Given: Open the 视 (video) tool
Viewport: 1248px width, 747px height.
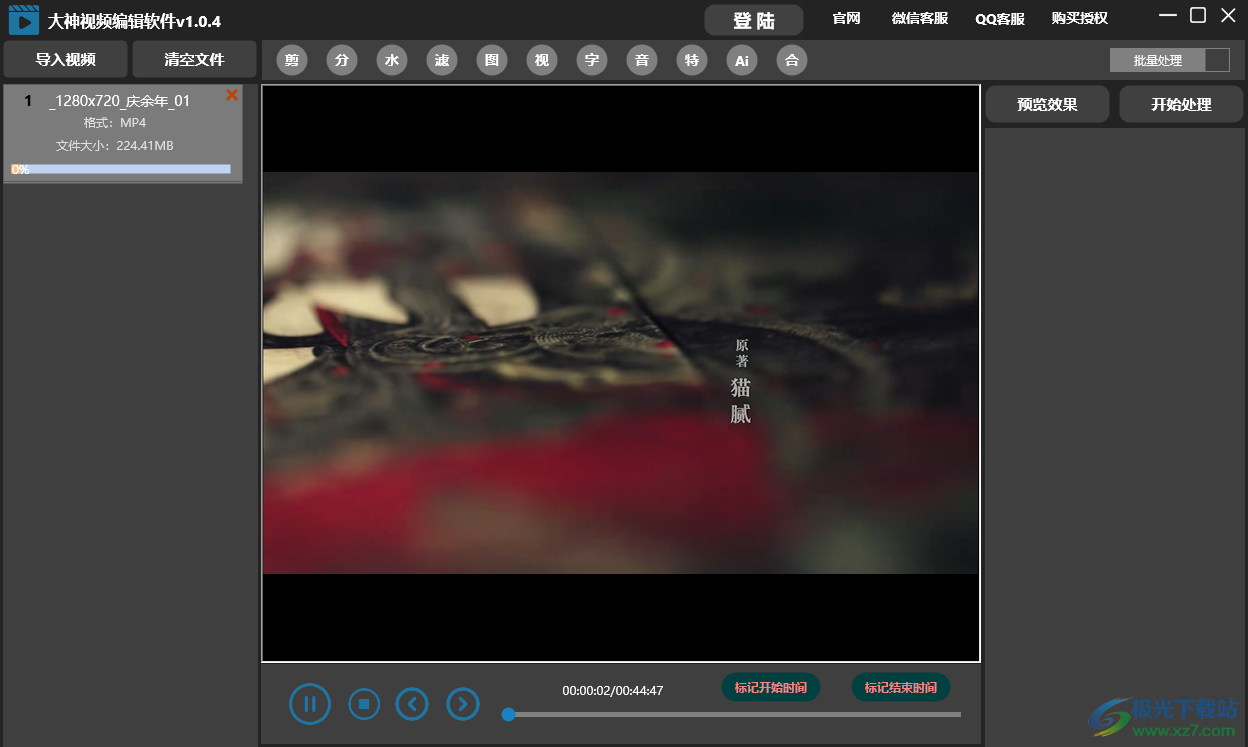Looking at the screenshot, I should (x=542, y=60).
